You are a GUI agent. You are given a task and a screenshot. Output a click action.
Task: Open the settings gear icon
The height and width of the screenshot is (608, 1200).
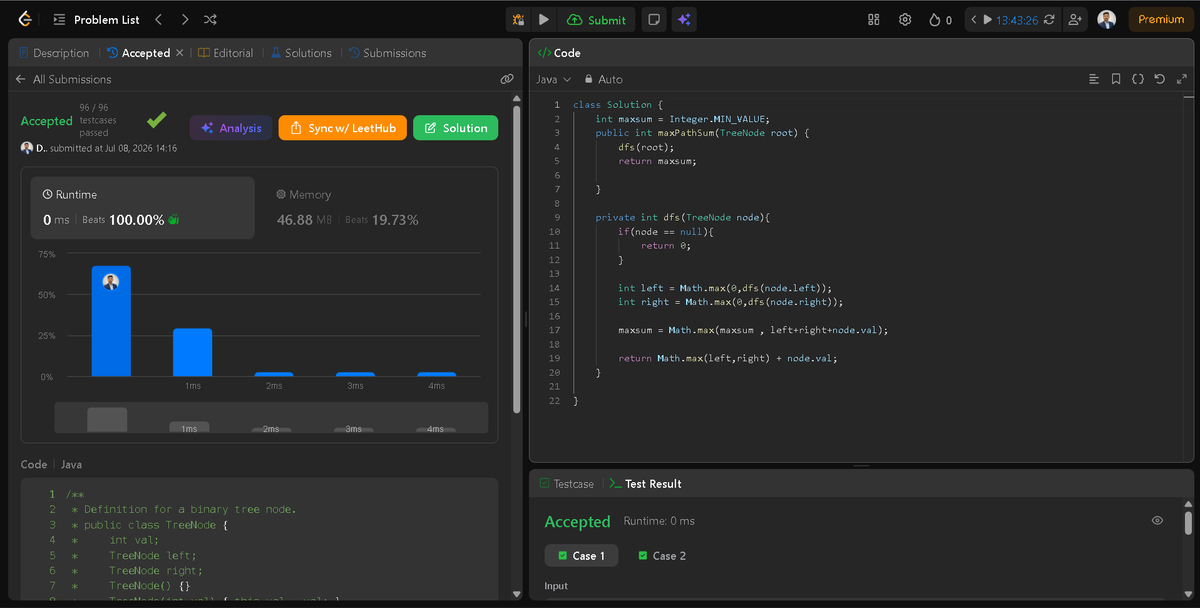pos(905,19)
